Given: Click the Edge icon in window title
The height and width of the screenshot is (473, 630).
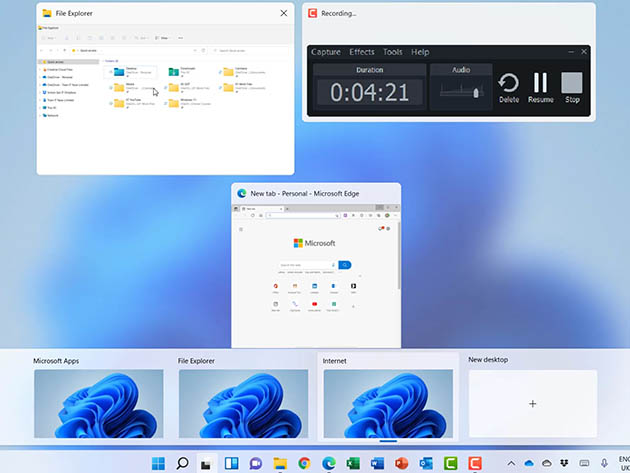Looking at the screenshot, I should coord(241,193).
